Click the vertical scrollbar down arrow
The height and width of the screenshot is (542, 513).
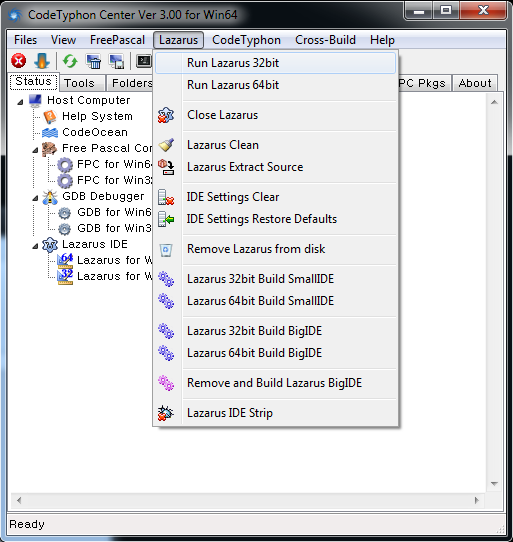coord(494,484)
